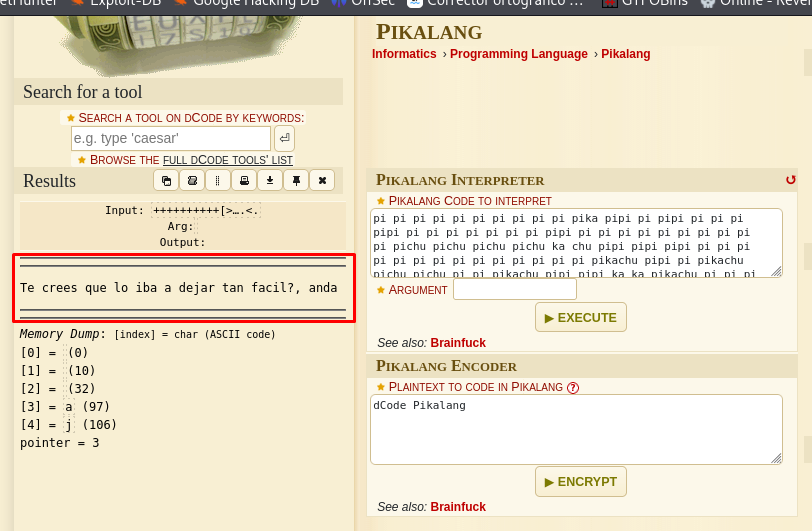The width and height of the screenshot is (812, 531).
Task: Click the 'Pikalang Interpreter' section heading
Action: (460, 180)
